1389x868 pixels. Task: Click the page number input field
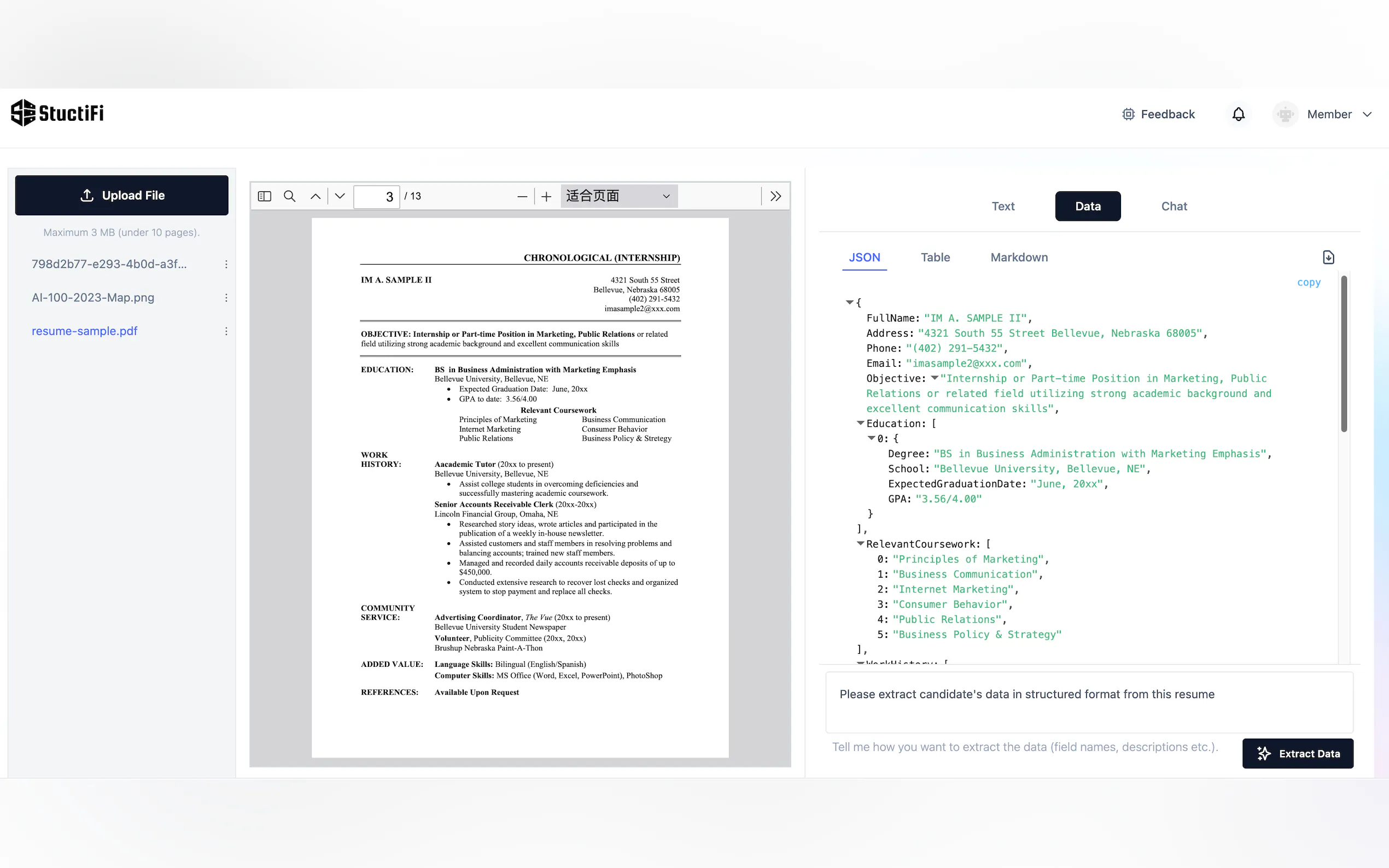tap(376, 196)
